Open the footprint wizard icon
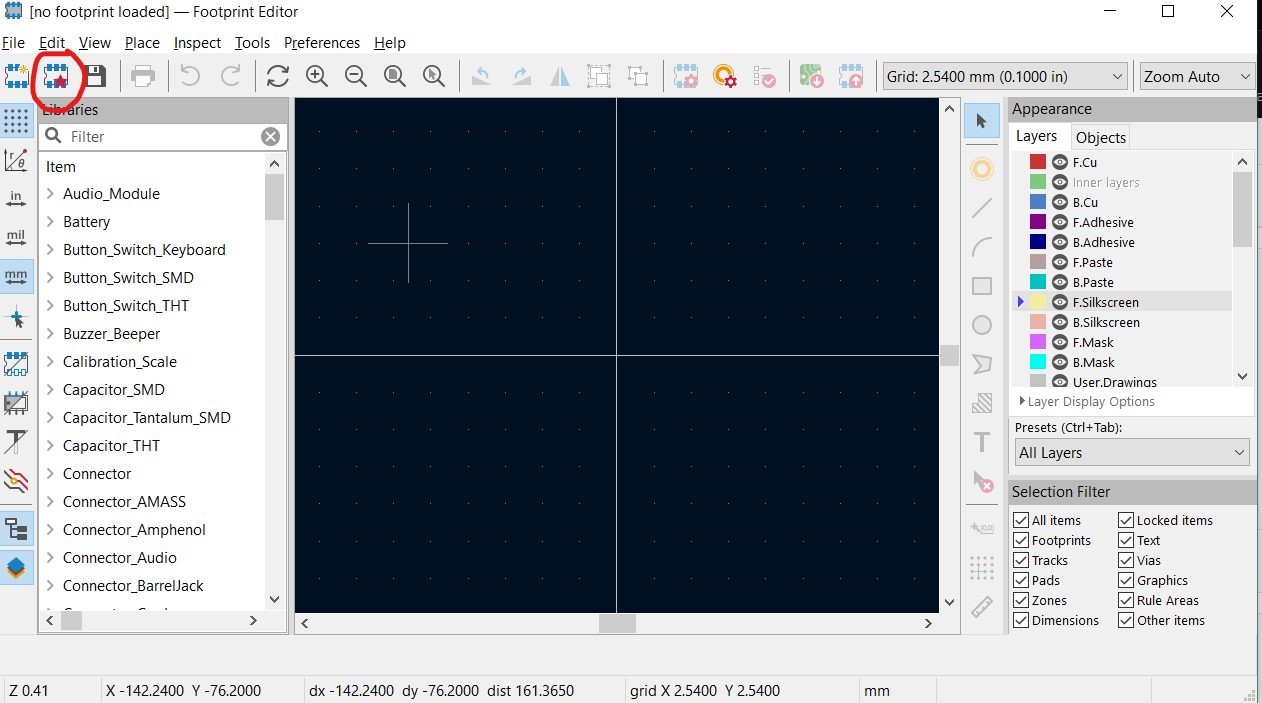1262x703 pixels. [x=55, y=76]
